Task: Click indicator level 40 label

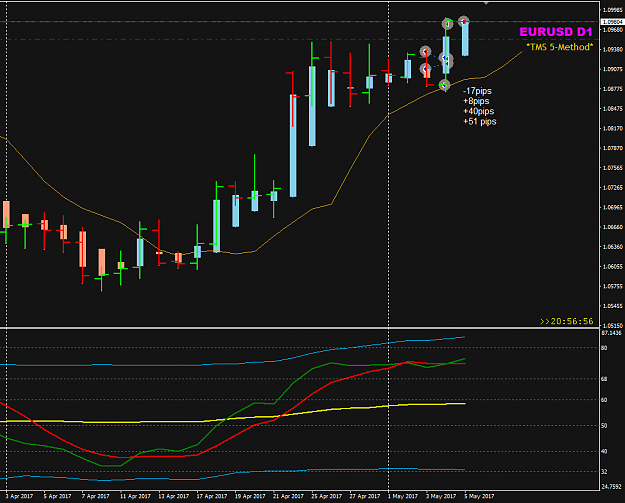Action: (x=604, y=452)
